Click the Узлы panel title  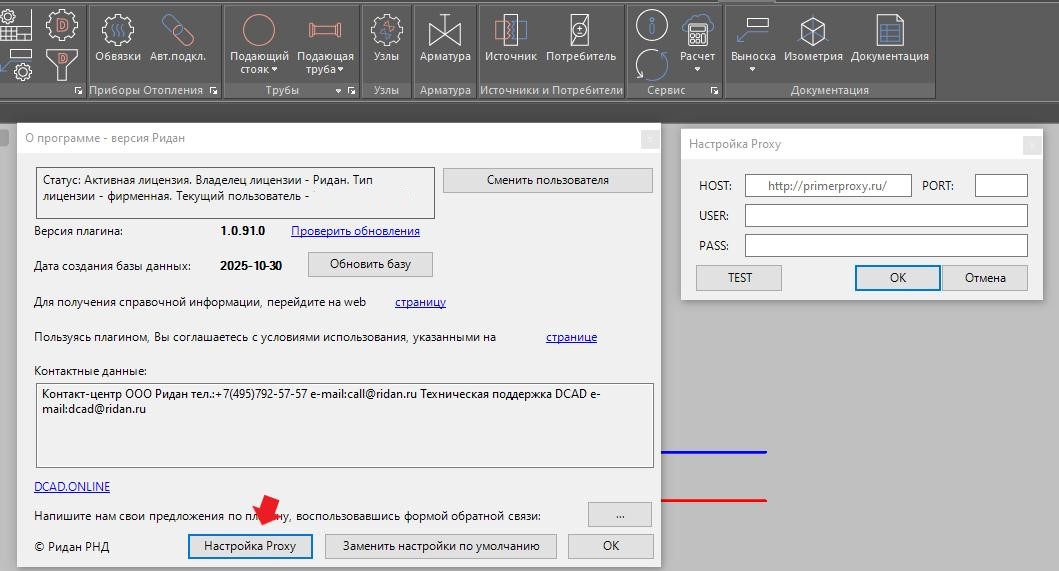coord(386,91)
